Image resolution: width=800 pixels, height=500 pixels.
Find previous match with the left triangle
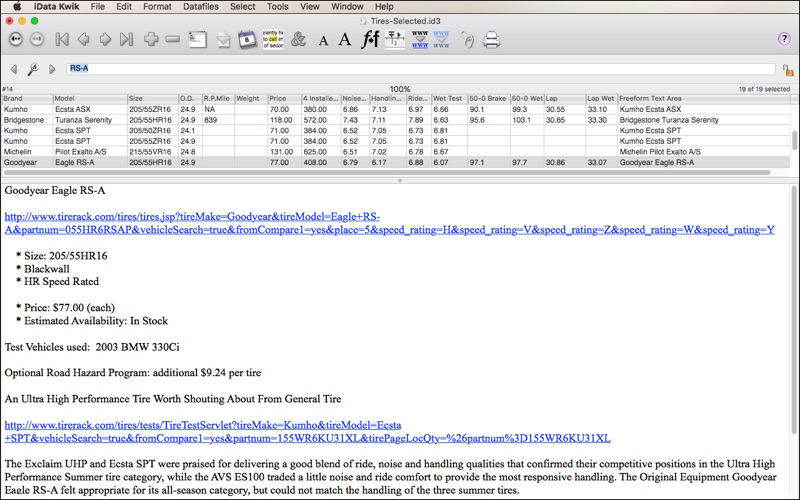[14, 69]
